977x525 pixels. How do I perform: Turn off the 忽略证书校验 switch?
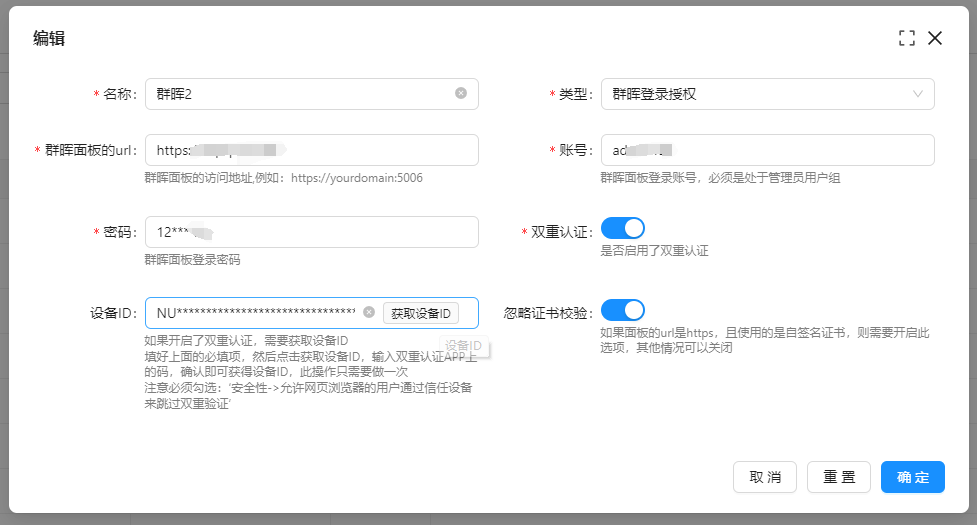coord(623,310)
